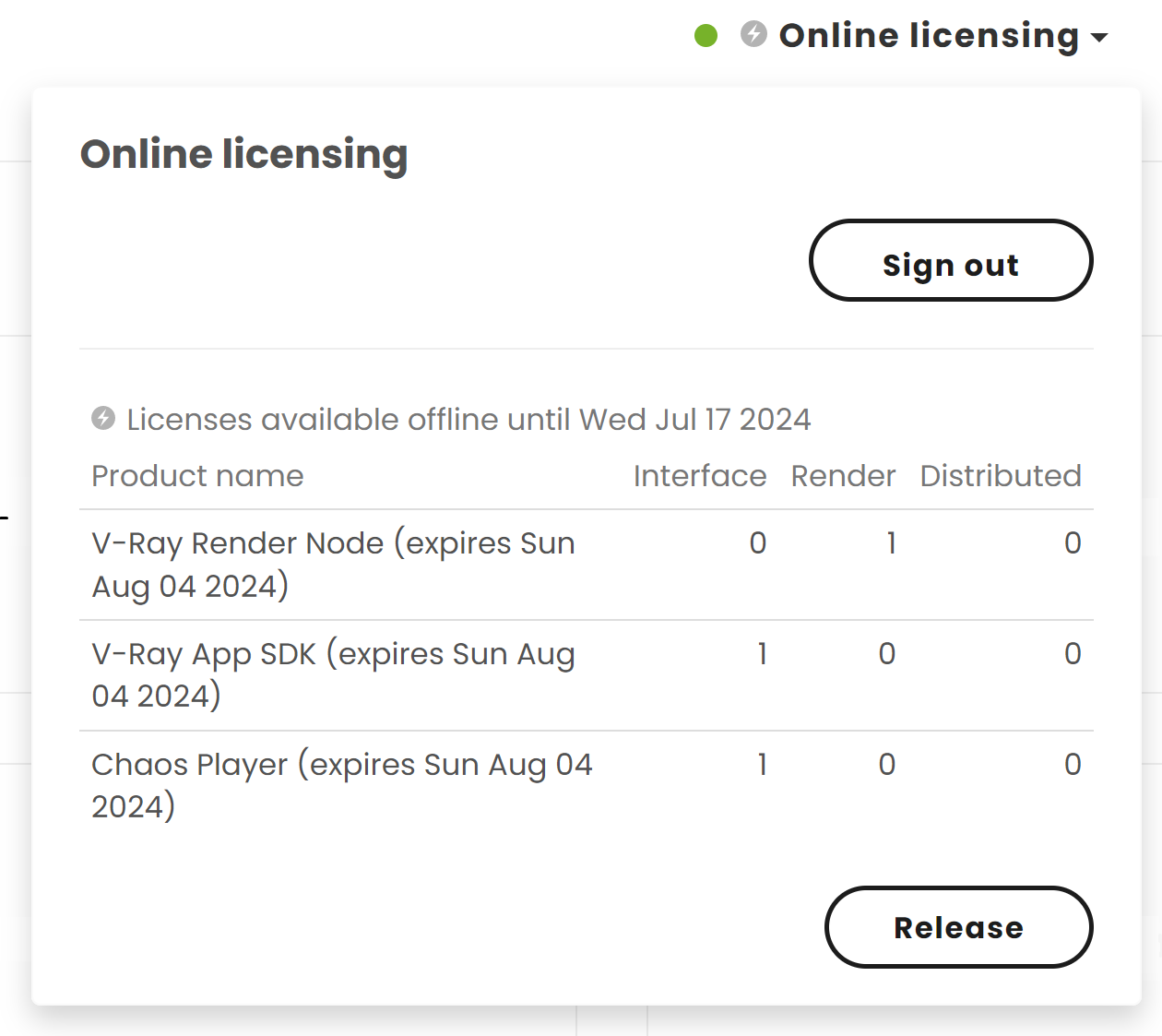Click the 'Licenses available offline until Wed Jul 17 2024' text
This screenshot has width=1162, height=1036.
pos(468,420)
